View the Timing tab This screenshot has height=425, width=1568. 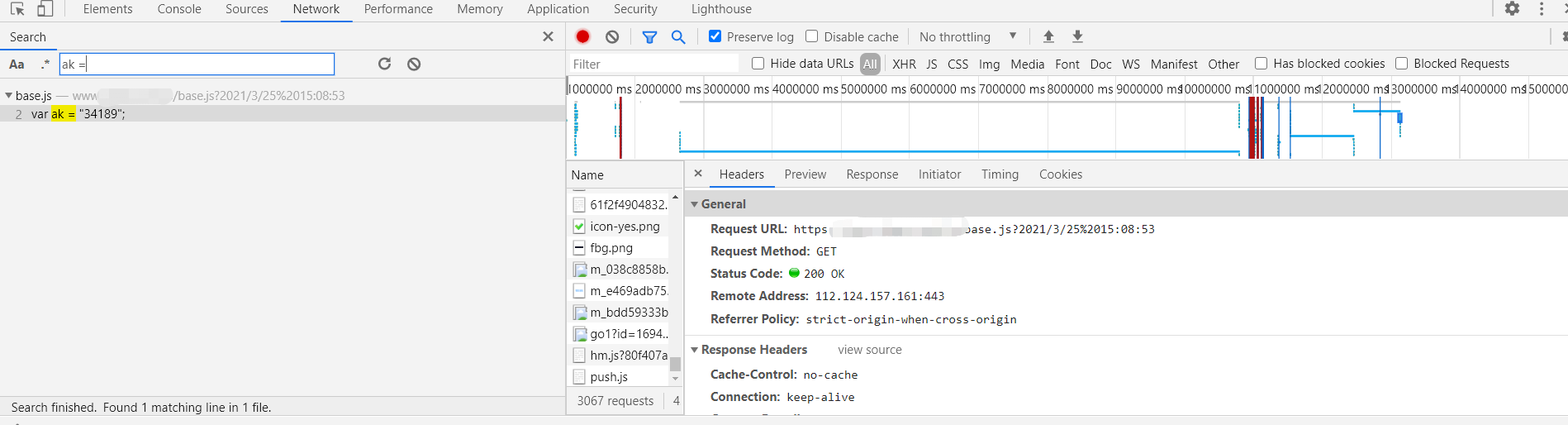(x=1000, y=174)
